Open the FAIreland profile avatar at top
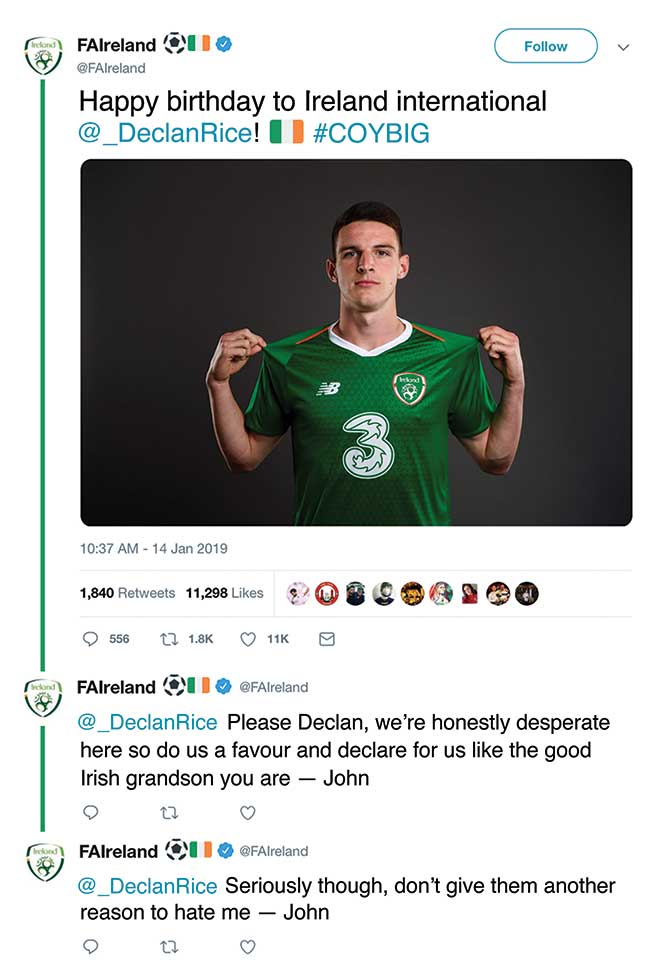 (x=43, y=55)
